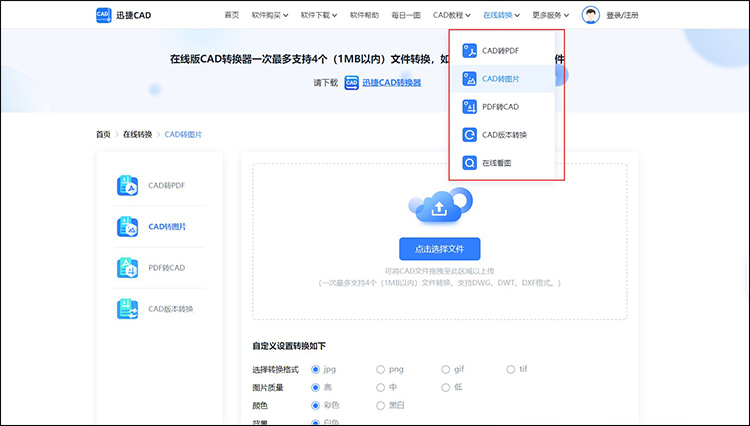Click the 自定义设置转换如下 heading
Image resolution: width=750 pixels, height=426 pixels.
(289, 346)
